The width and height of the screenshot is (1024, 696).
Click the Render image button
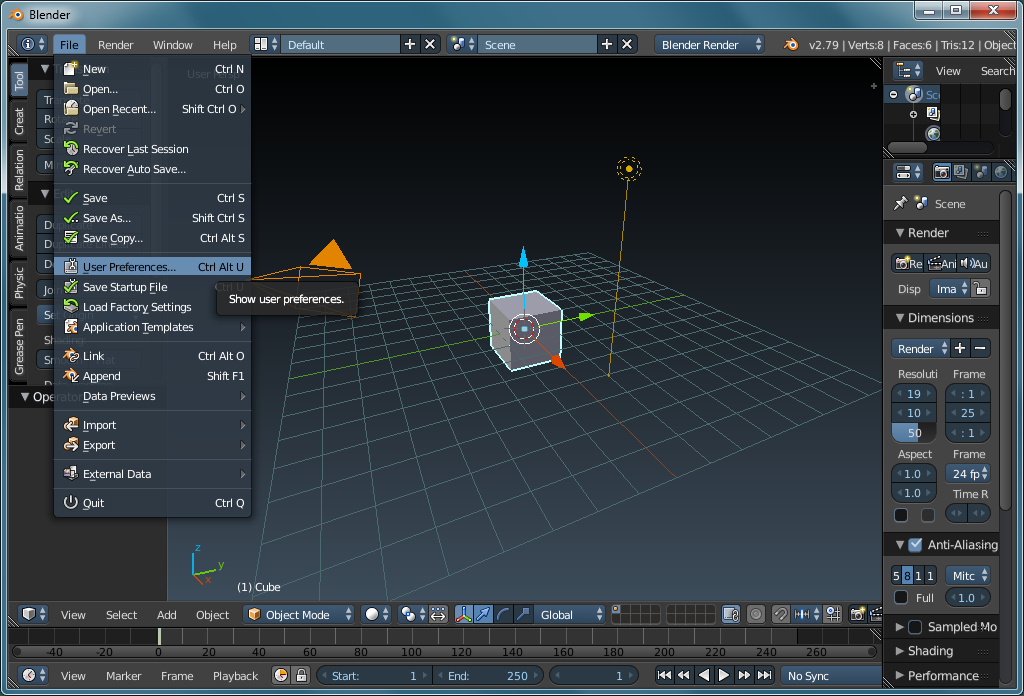(x=909, y=263)
